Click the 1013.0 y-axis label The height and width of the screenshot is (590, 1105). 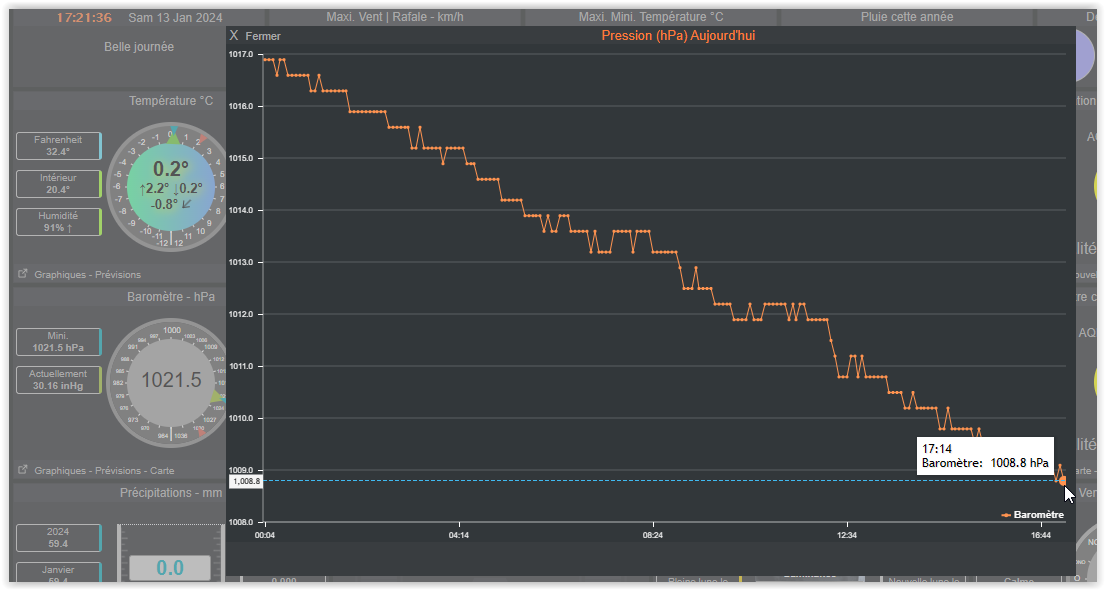[240, 262]
